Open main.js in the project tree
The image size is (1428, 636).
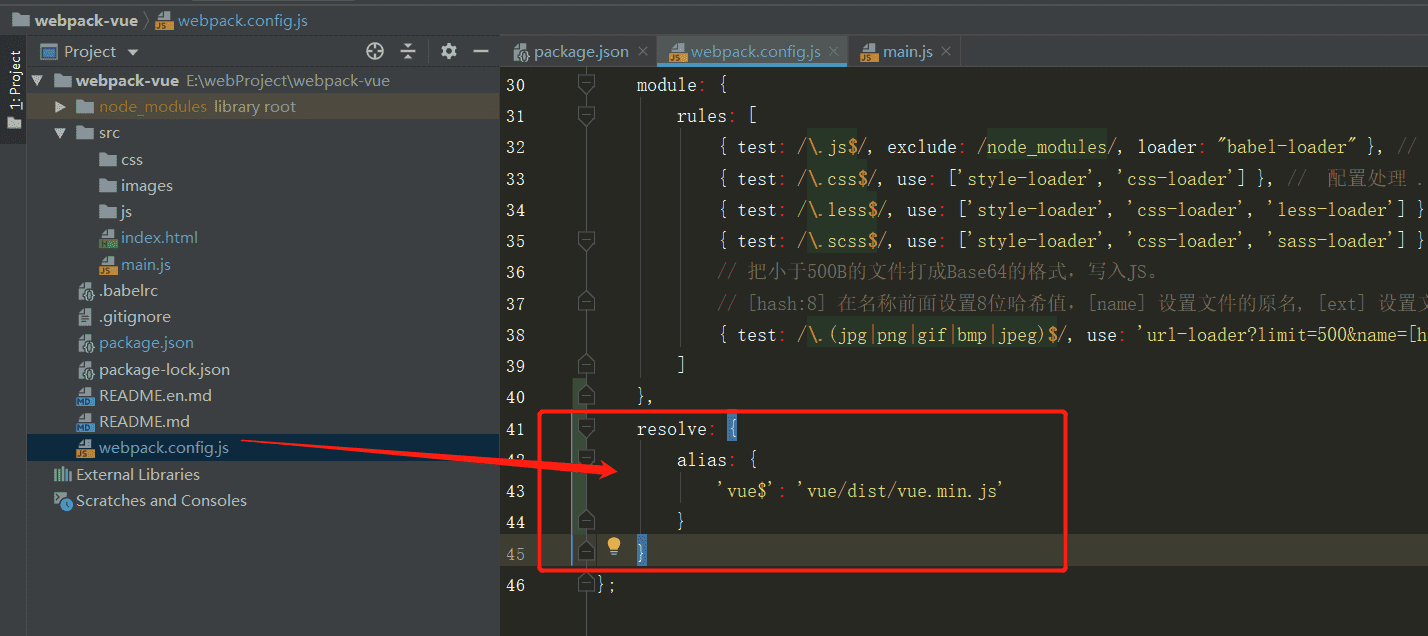coord(135,265)
